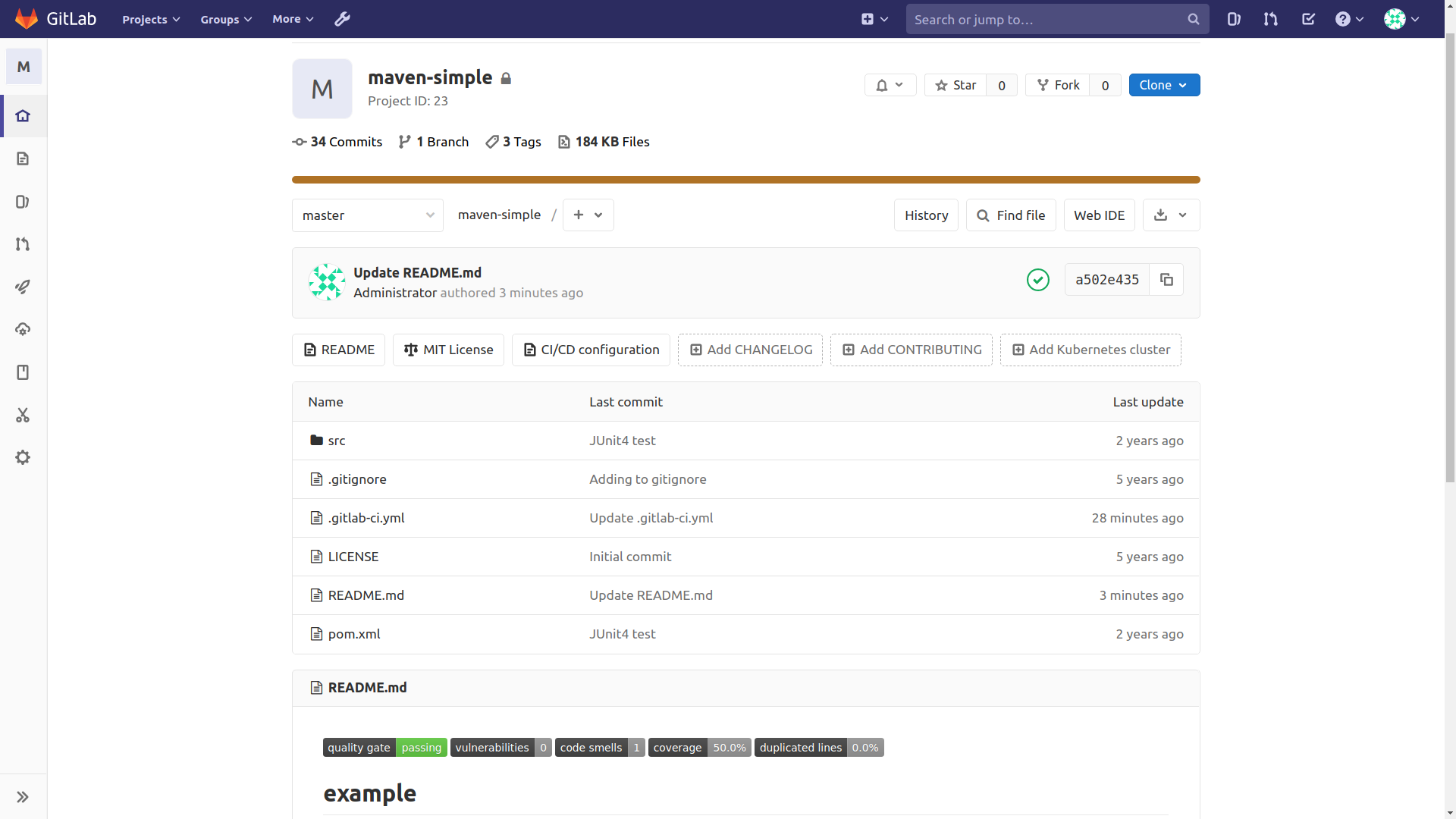This screenshot has height=819, width=1456.
Task: Open Wiki book icon in sidebar
Action: [23, 372]
